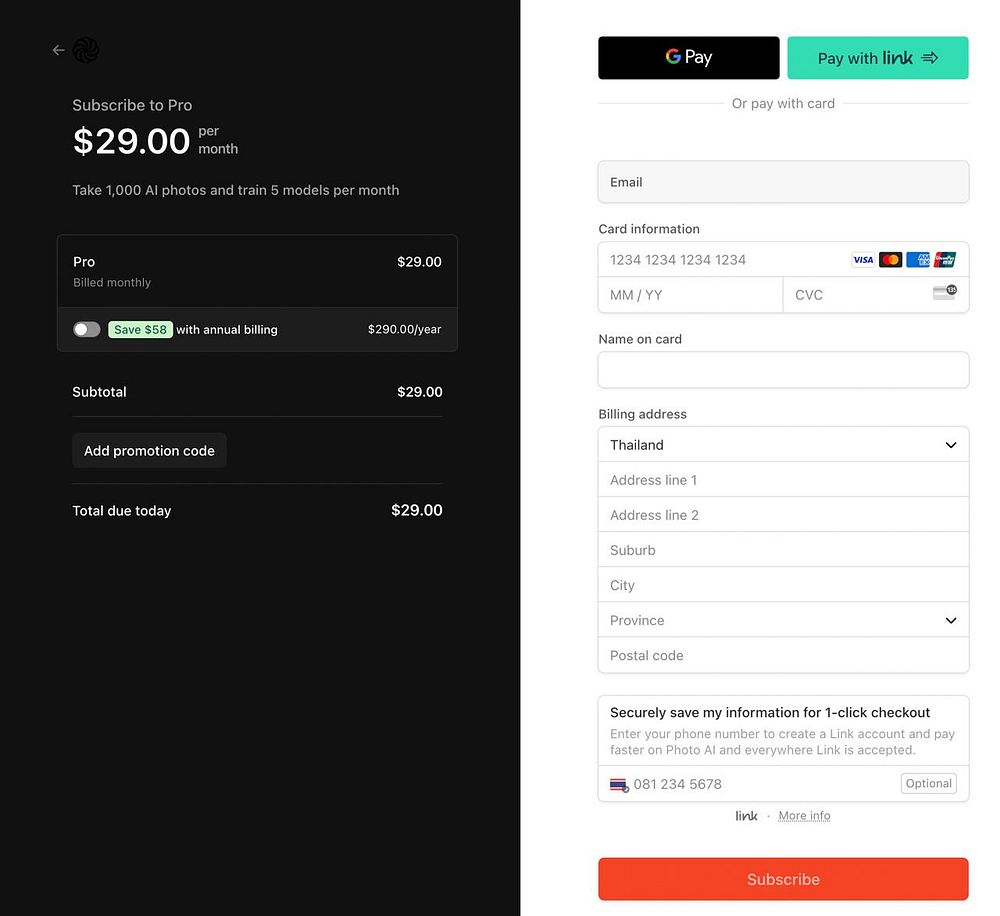Click the UnionPay card icon
Viewport: 1000px width, 916px height.
click(x=945, y=260)
